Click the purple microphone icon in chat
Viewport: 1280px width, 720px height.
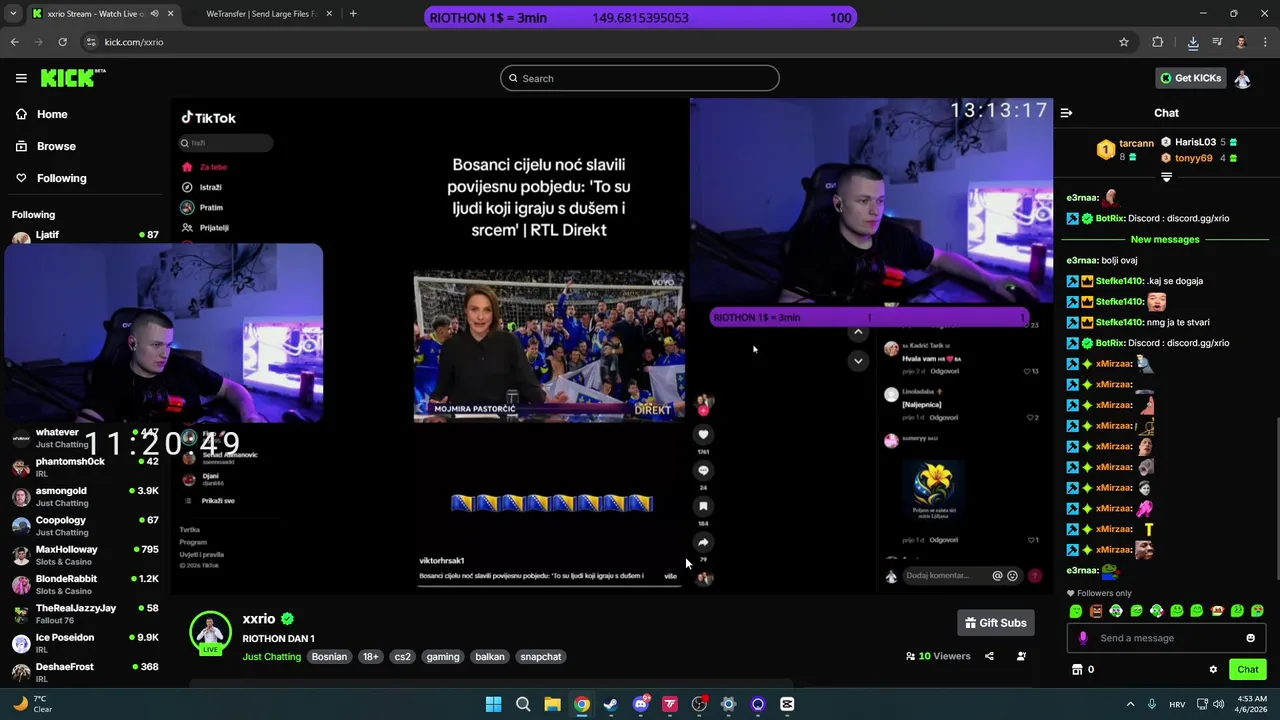pos(1082,638)
